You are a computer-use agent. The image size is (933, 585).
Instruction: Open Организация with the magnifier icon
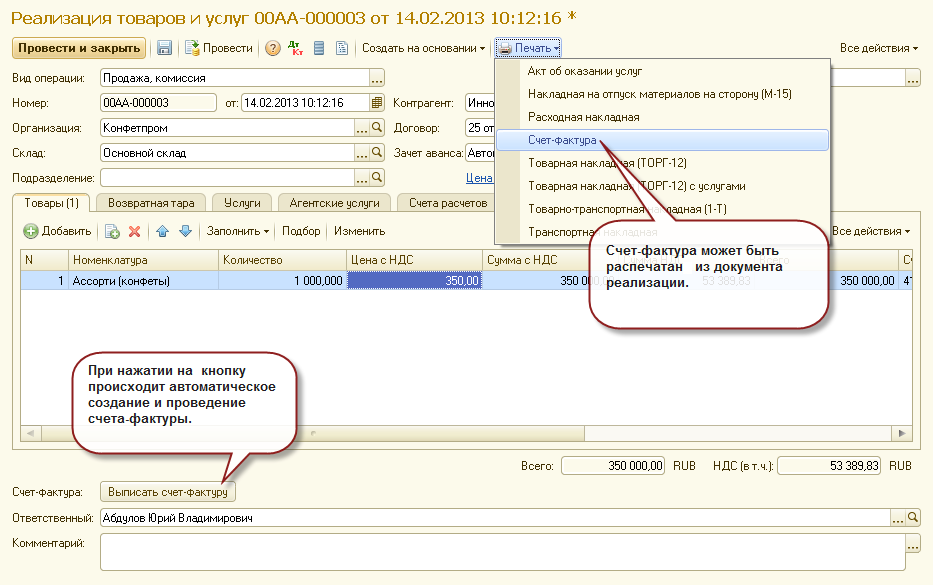click(377, 128)
